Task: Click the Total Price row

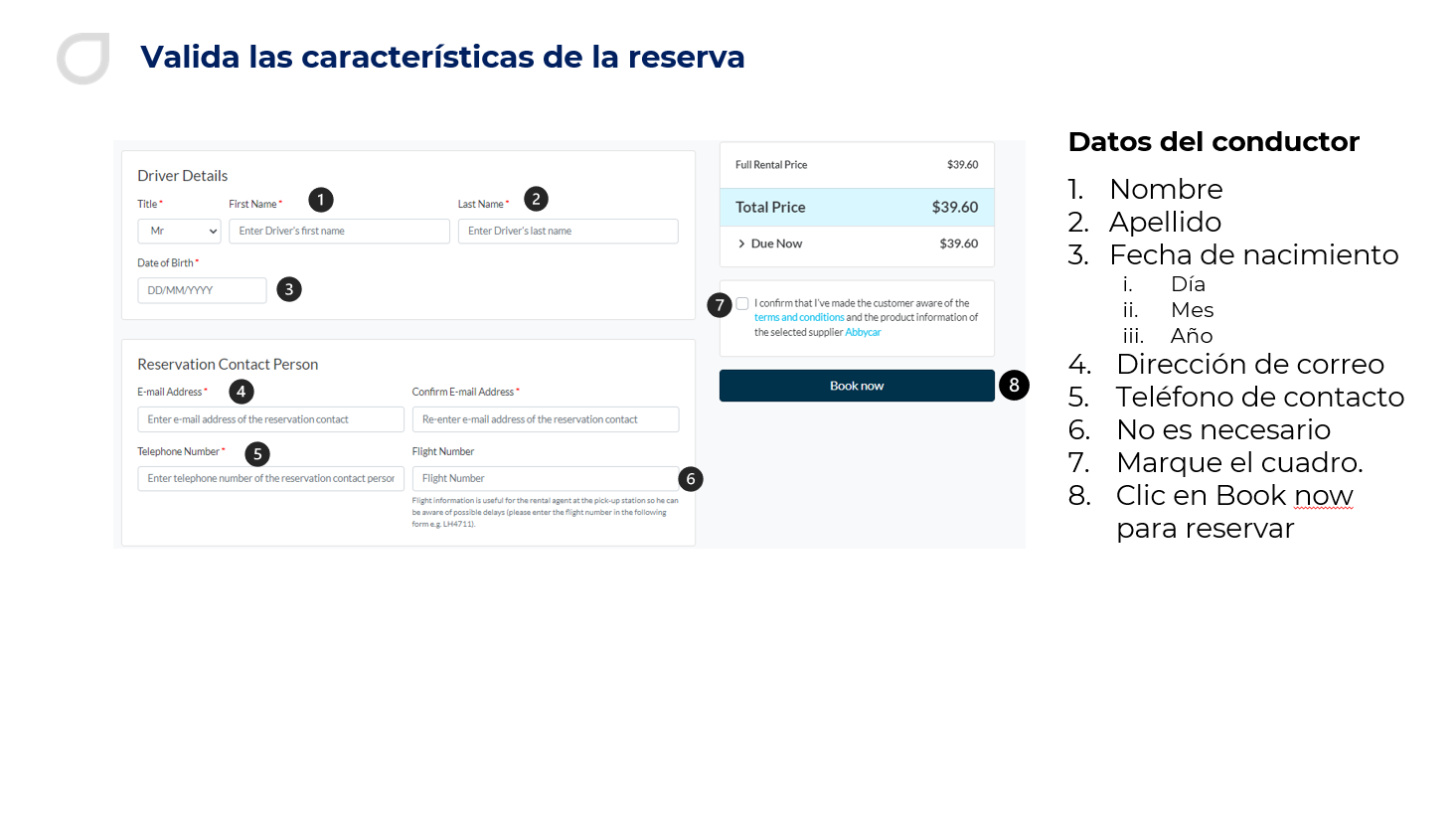Action: (857, 208)
